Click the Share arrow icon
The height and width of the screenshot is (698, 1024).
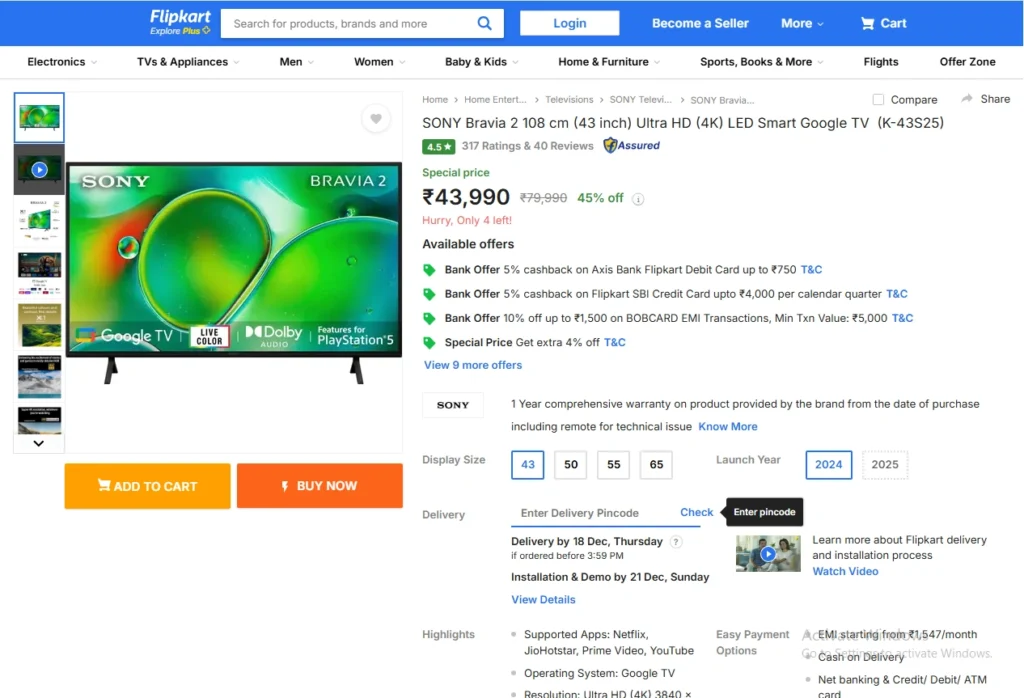click(967, 99)
